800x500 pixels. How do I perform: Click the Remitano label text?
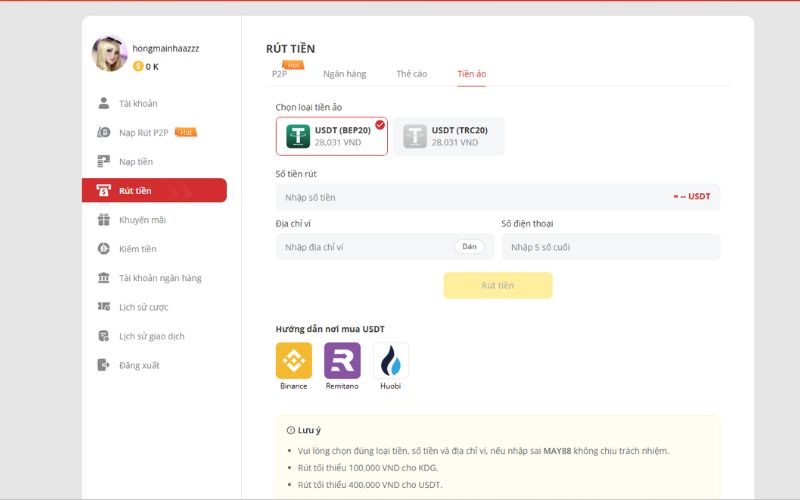[x=342, y=386]
